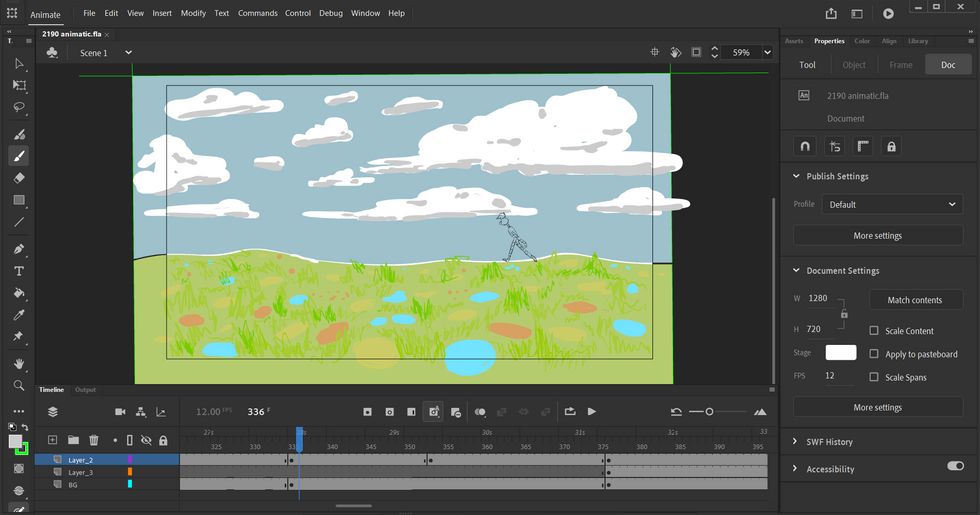Screen dimensions: 980x515
Task: Open the more tools ellipsis
Action: (19, 411)
